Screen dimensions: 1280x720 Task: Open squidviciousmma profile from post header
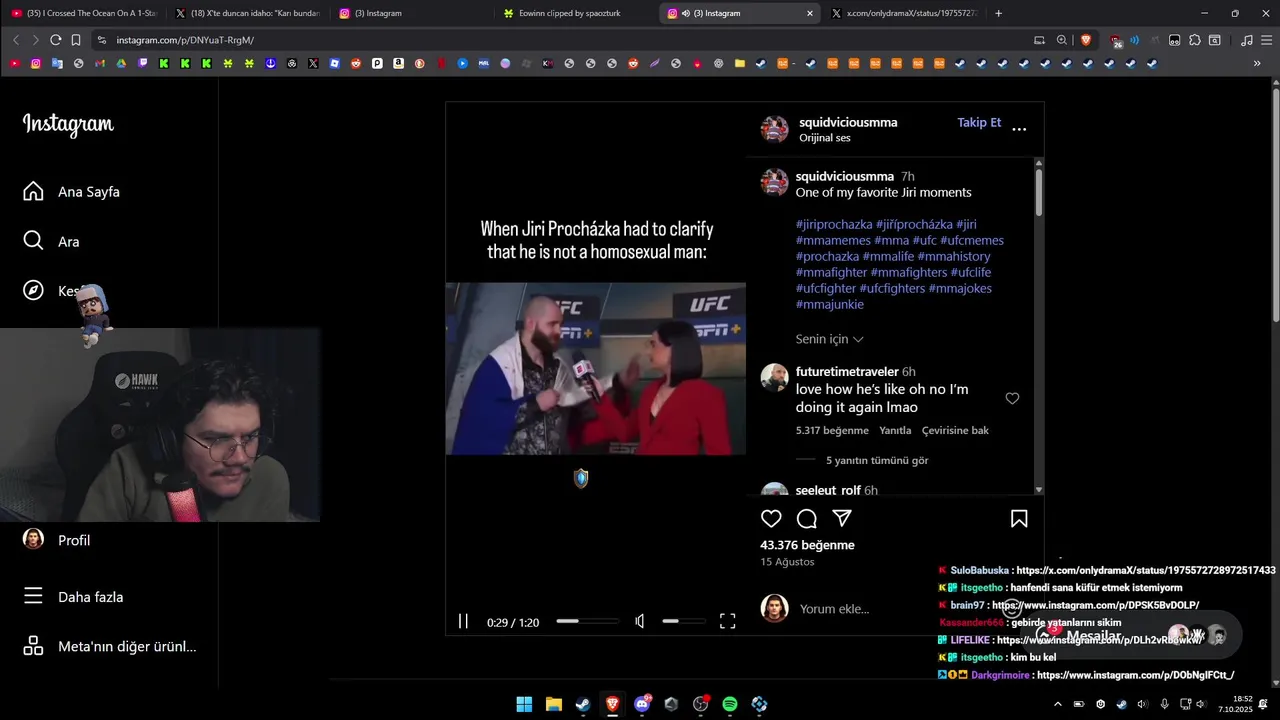click(x=848, y=122)
